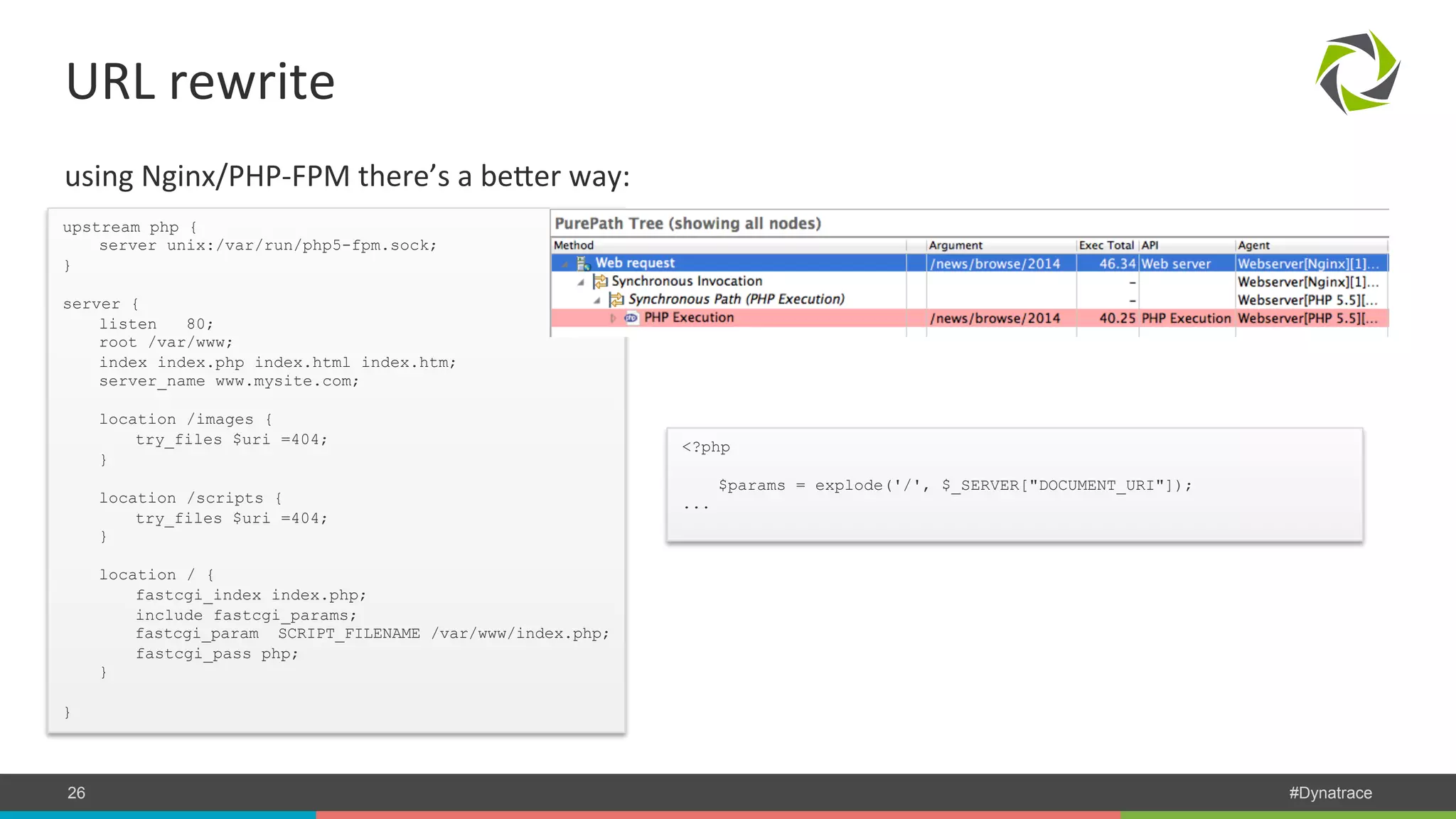Image resolution: width=1456 pixels, height=819 pixels.
Task: Click Webserver[Nginx][1] agent in Synchronous Invocation row
Action: pyautogui.click(x=1308, y=282)
